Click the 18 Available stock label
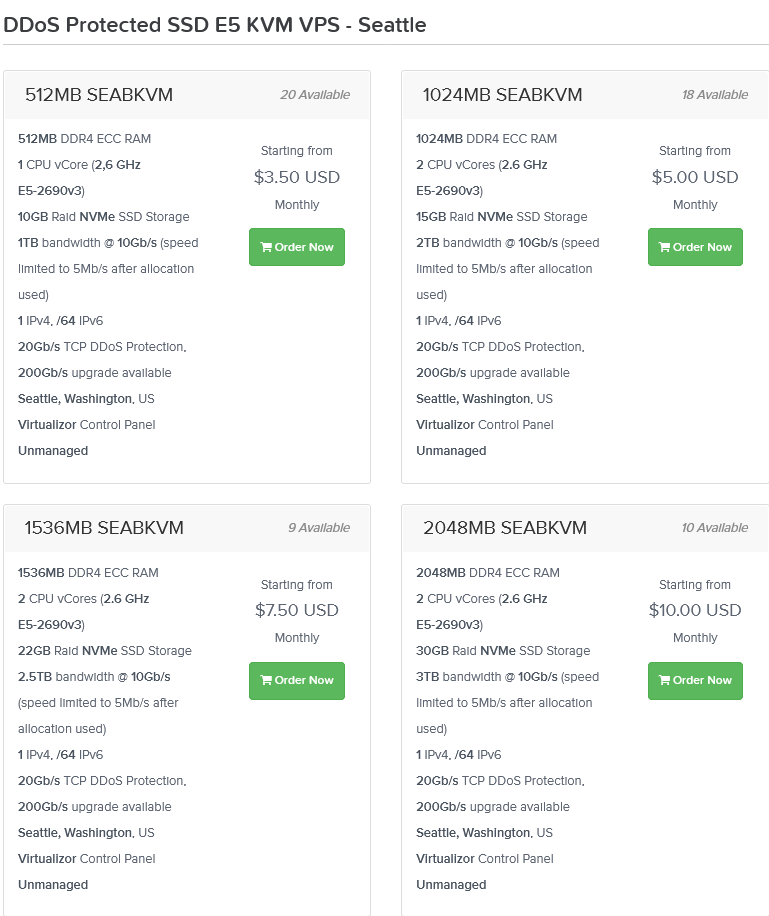 [715, 95]
